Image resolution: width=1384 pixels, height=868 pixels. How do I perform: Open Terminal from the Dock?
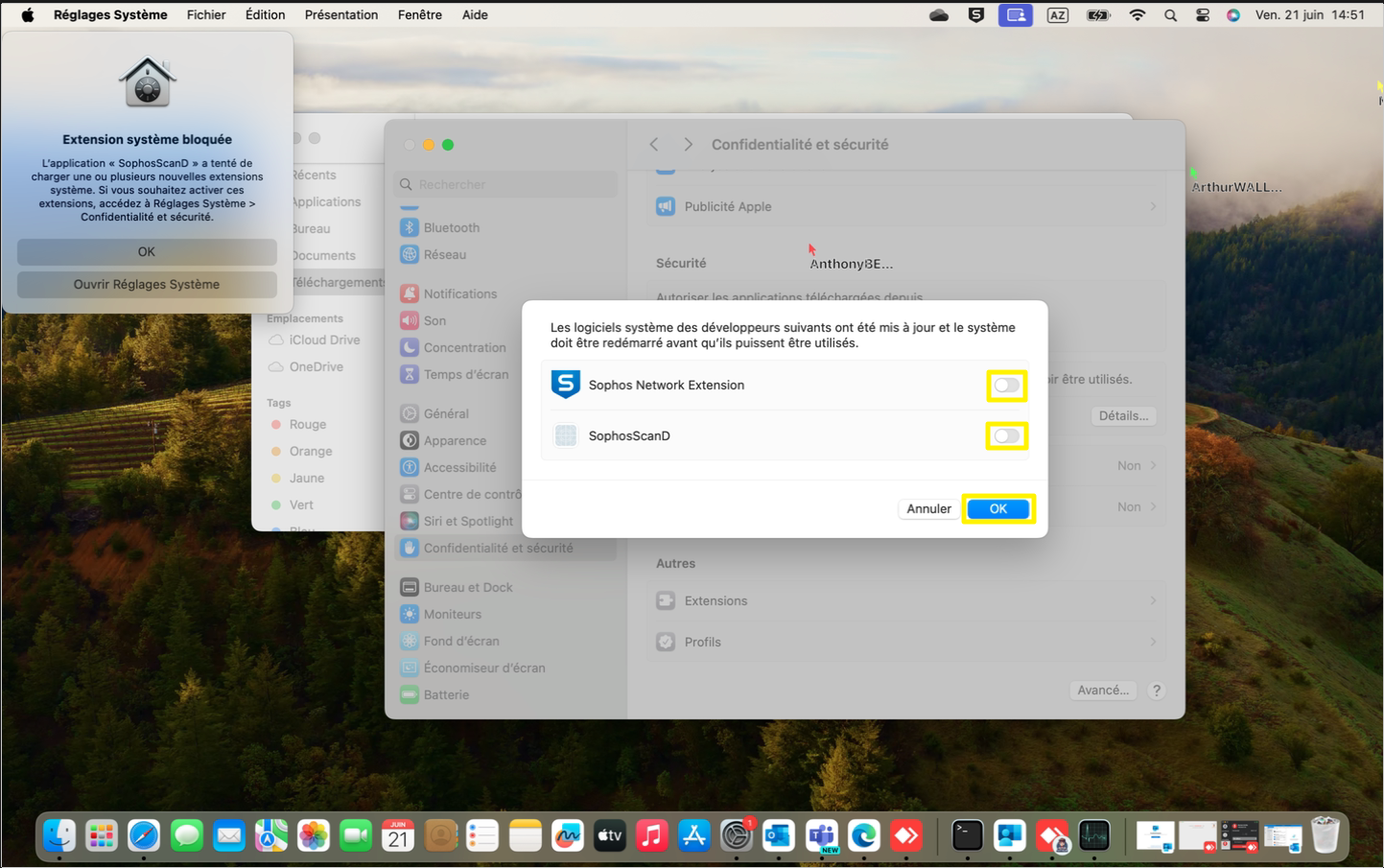pos(967,835)
